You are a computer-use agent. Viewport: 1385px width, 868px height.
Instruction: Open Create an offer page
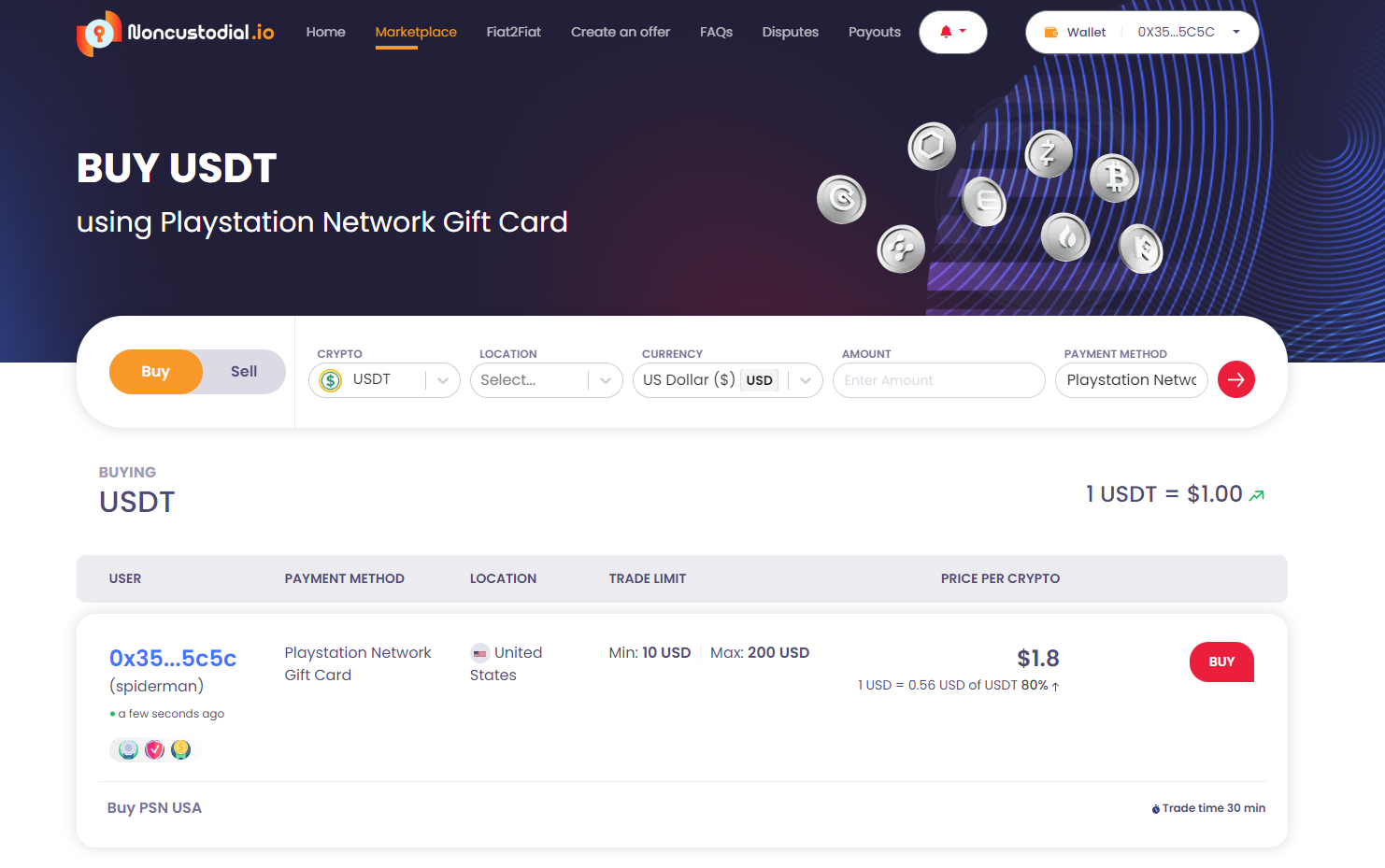click(x=621, y=32)
